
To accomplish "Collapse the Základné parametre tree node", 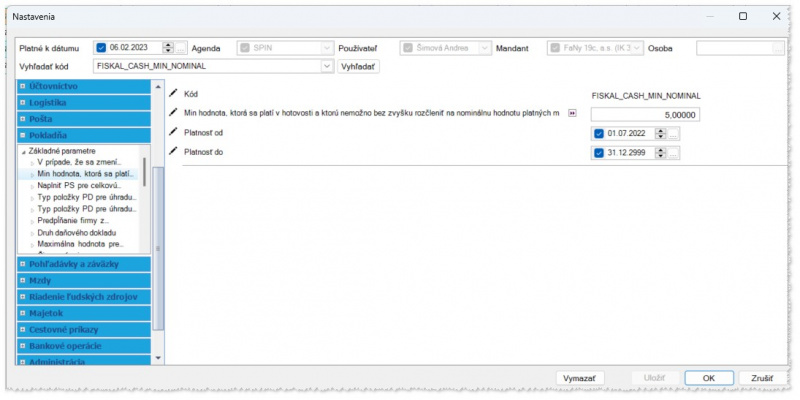I will [x=23, y=151].
